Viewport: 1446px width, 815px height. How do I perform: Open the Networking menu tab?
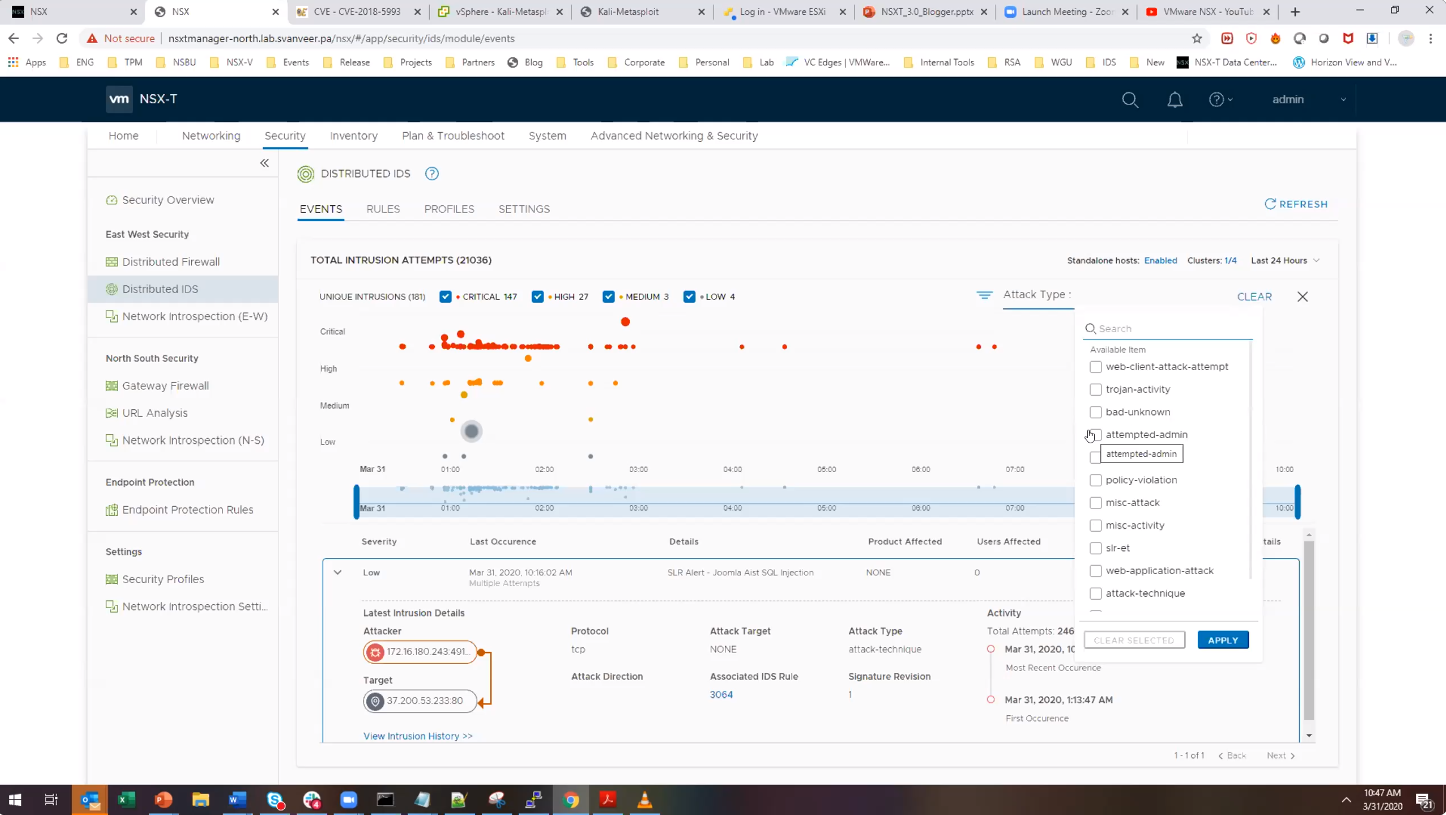pos(211,136)
